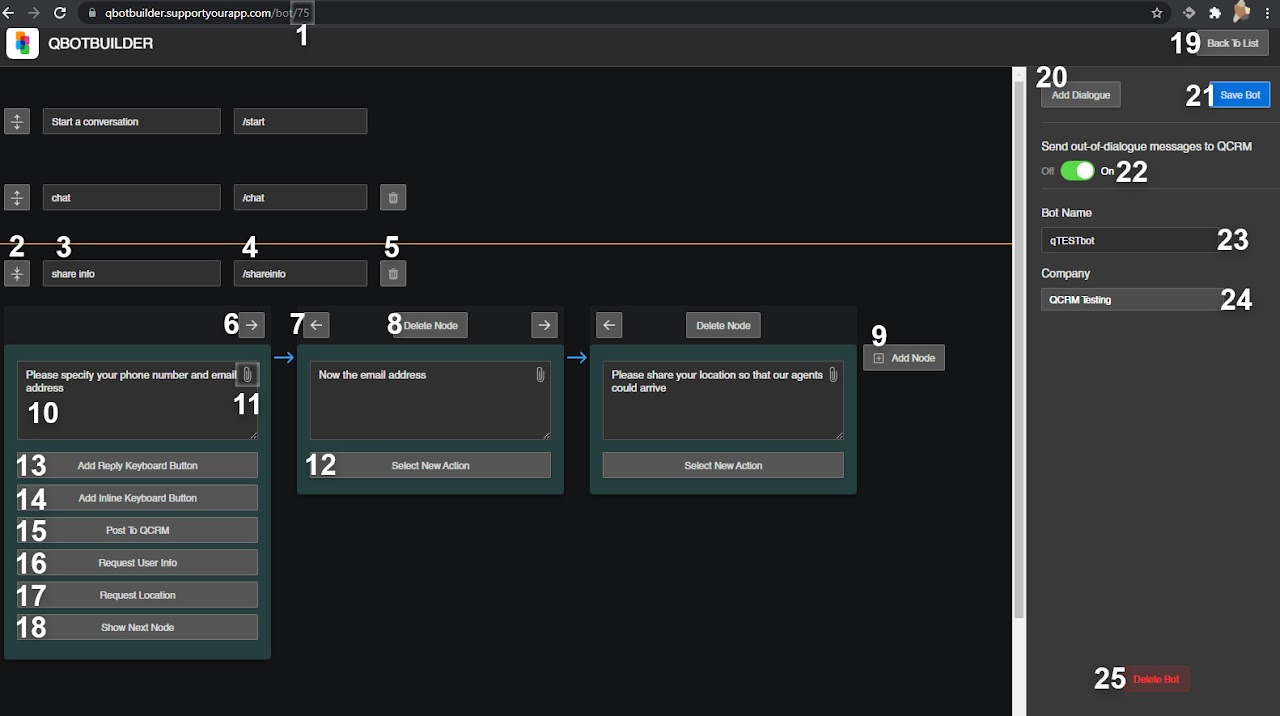Screen dimensions: 1280x716
Task: Open the browser extensions puzzle icon
Action: pos(1215,13)
